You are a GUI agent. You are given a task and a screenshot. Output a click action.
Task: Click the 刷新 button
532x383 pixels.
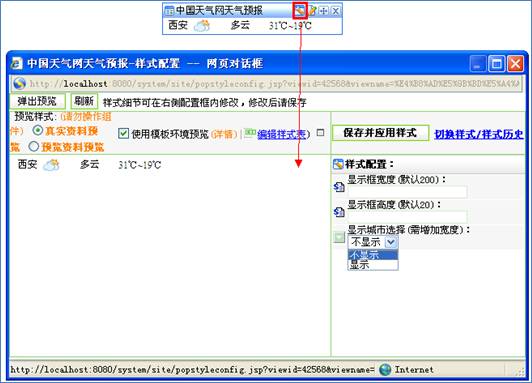pos(84,101)
